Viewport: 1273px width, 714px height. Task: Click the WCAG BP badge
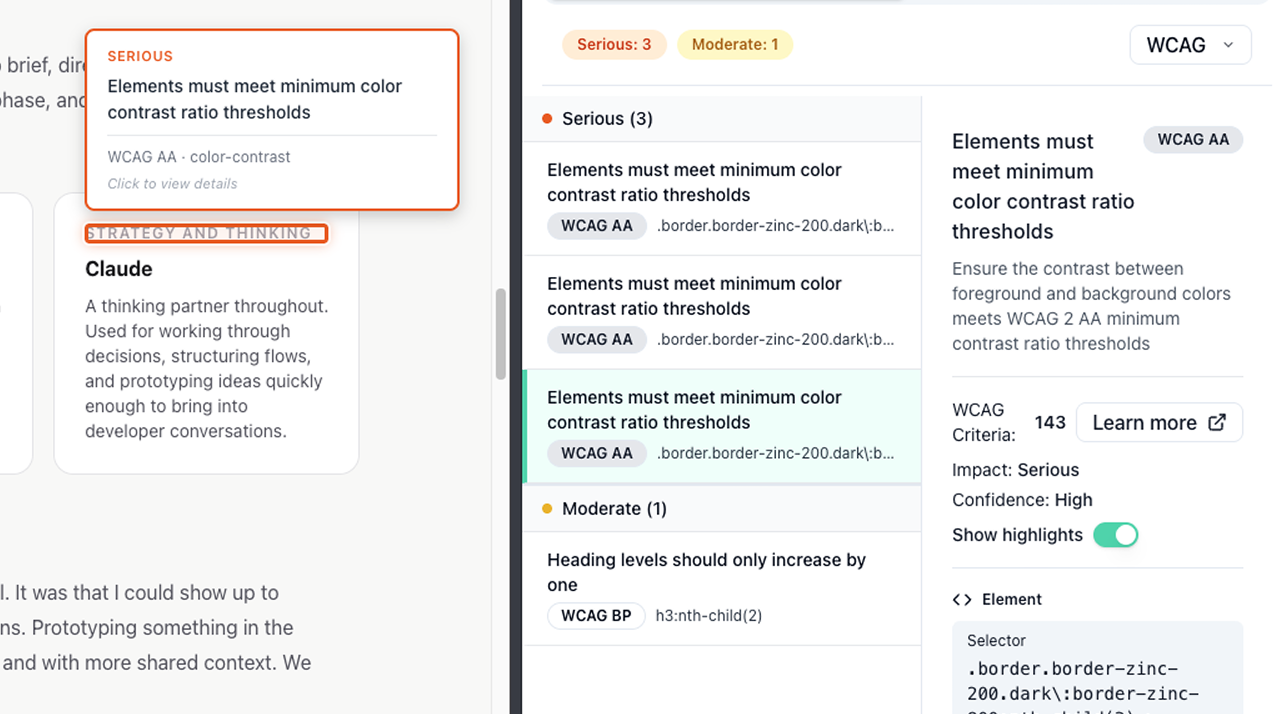pos(596,615)
